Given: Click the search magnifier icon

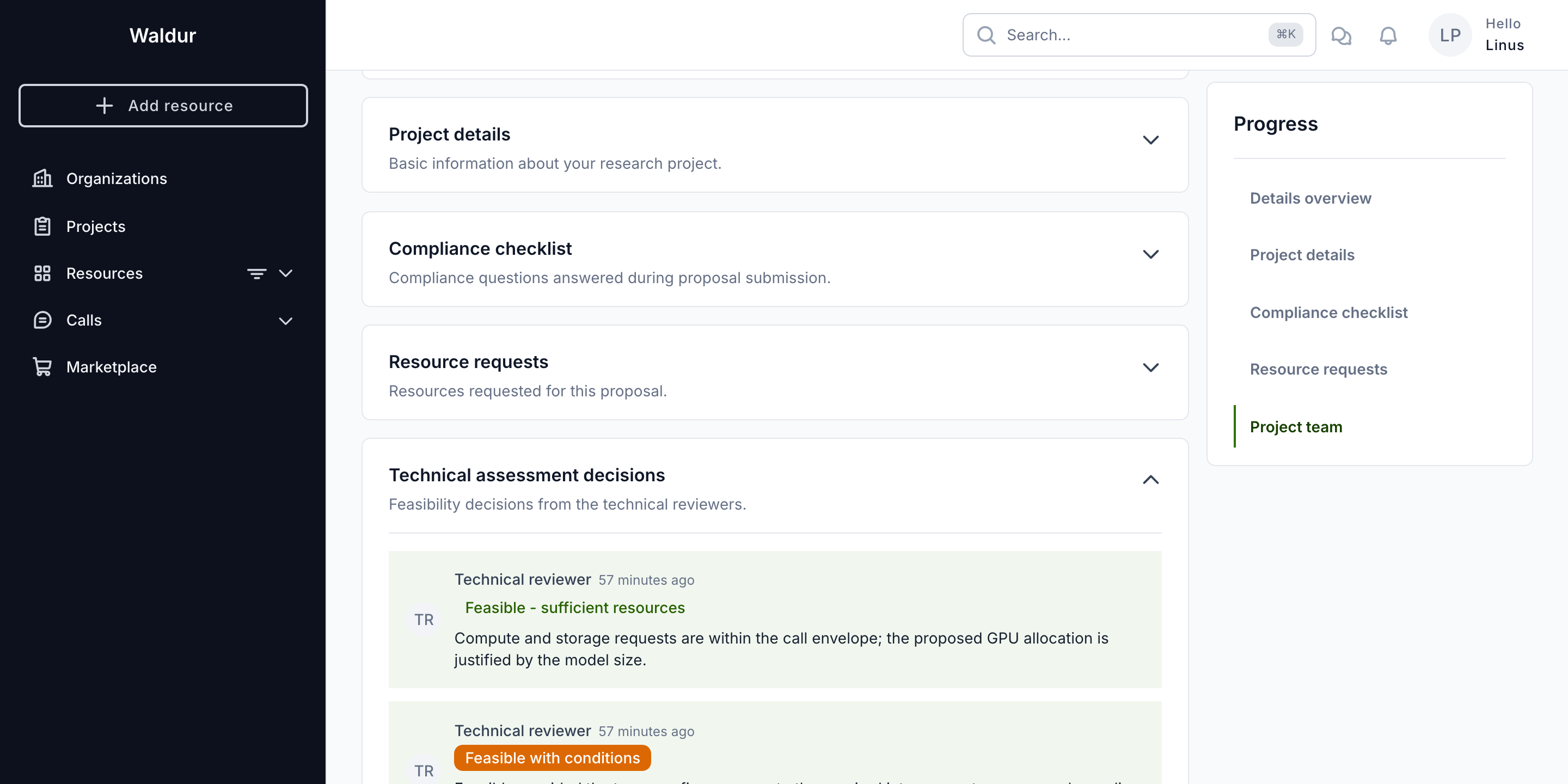Looking at the screenshot, I should 986,35.
